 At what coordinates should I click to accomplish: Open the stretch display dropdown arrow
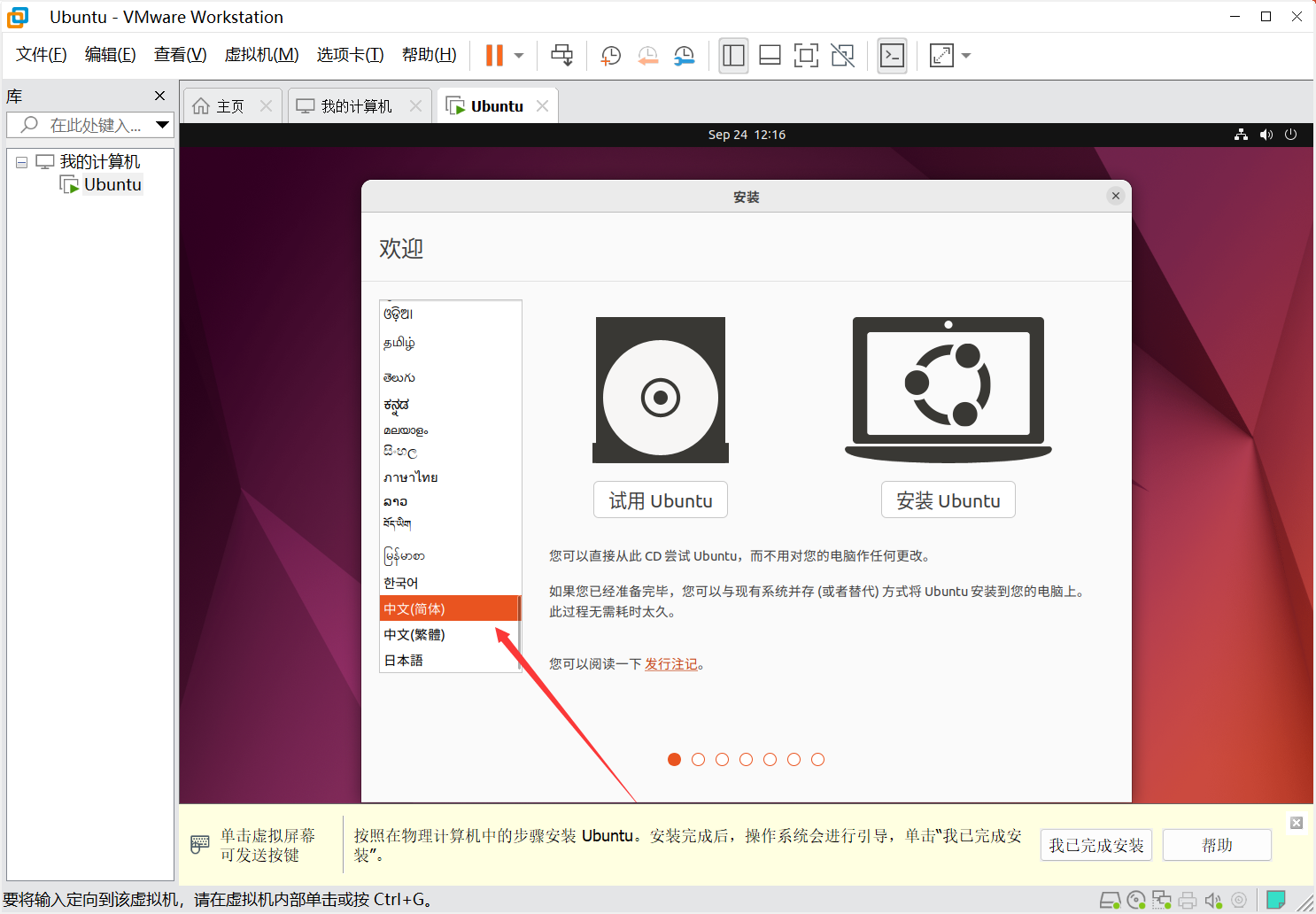pos(966,56)
